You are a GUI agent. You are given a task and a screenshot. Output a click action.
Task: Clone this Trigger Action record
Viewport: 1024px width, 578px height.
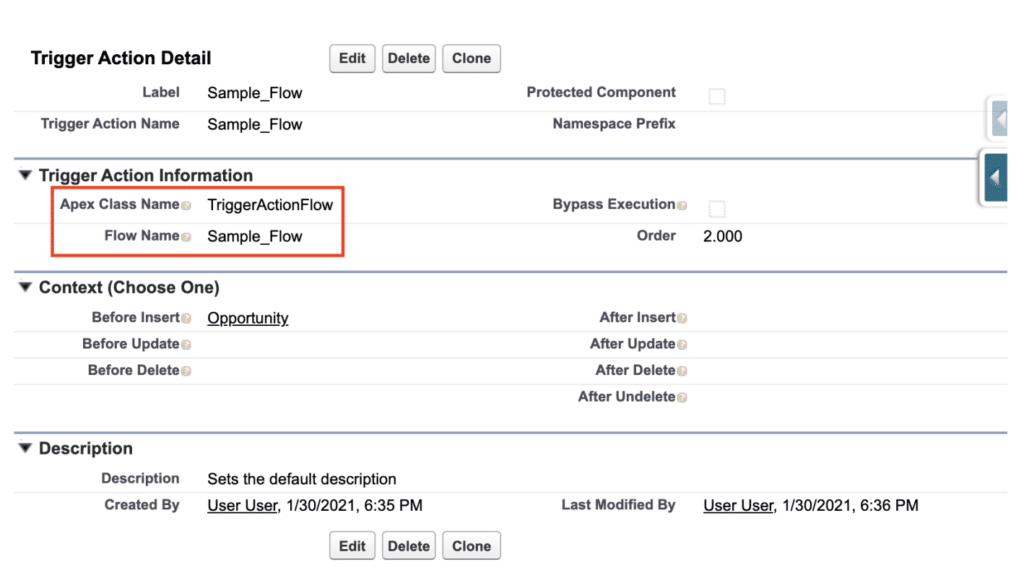tap(471, 58)
